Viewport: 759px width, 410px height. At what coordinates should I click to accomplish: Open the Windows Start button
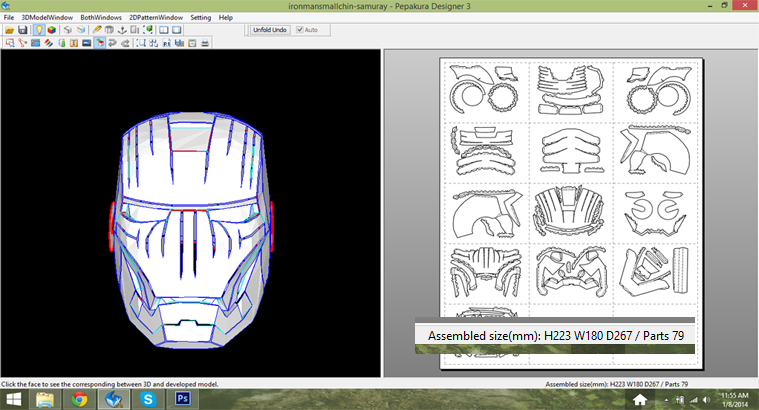point(14,399)
